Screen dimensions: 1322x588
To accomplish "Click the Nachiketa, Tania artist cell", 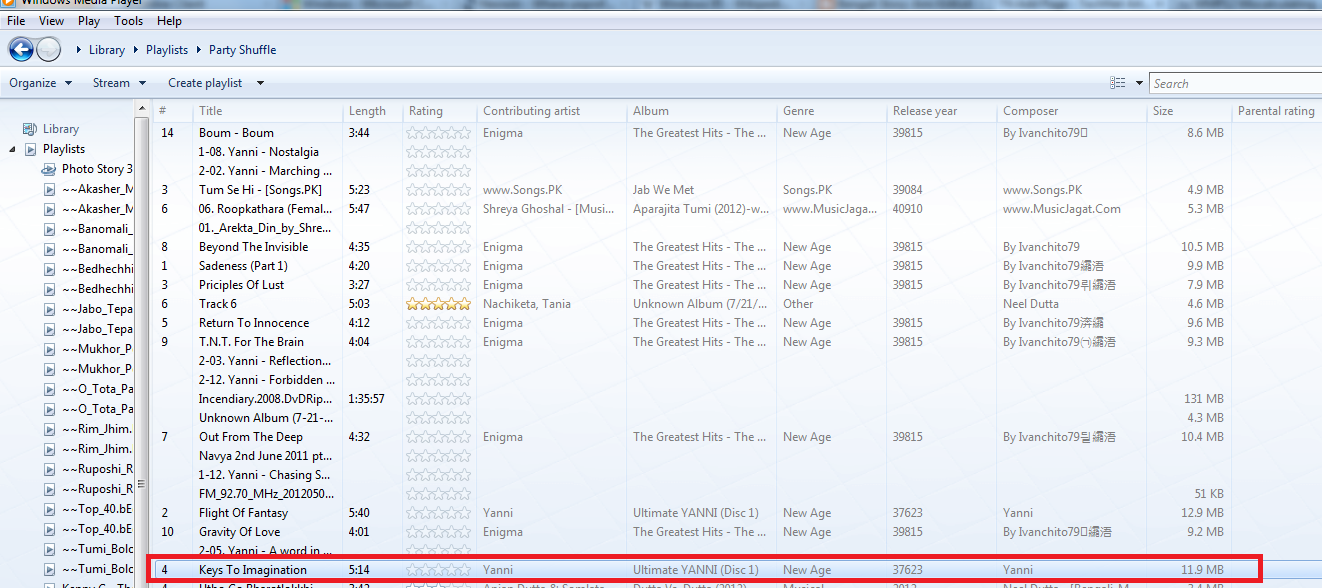I will pos(527,304).
